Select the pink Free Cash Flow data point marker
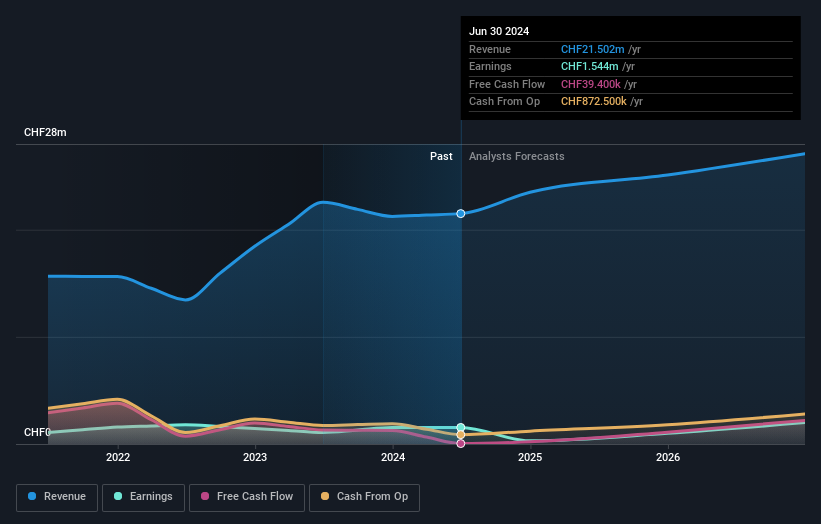 pyautogui.click(x=461, y=444)
